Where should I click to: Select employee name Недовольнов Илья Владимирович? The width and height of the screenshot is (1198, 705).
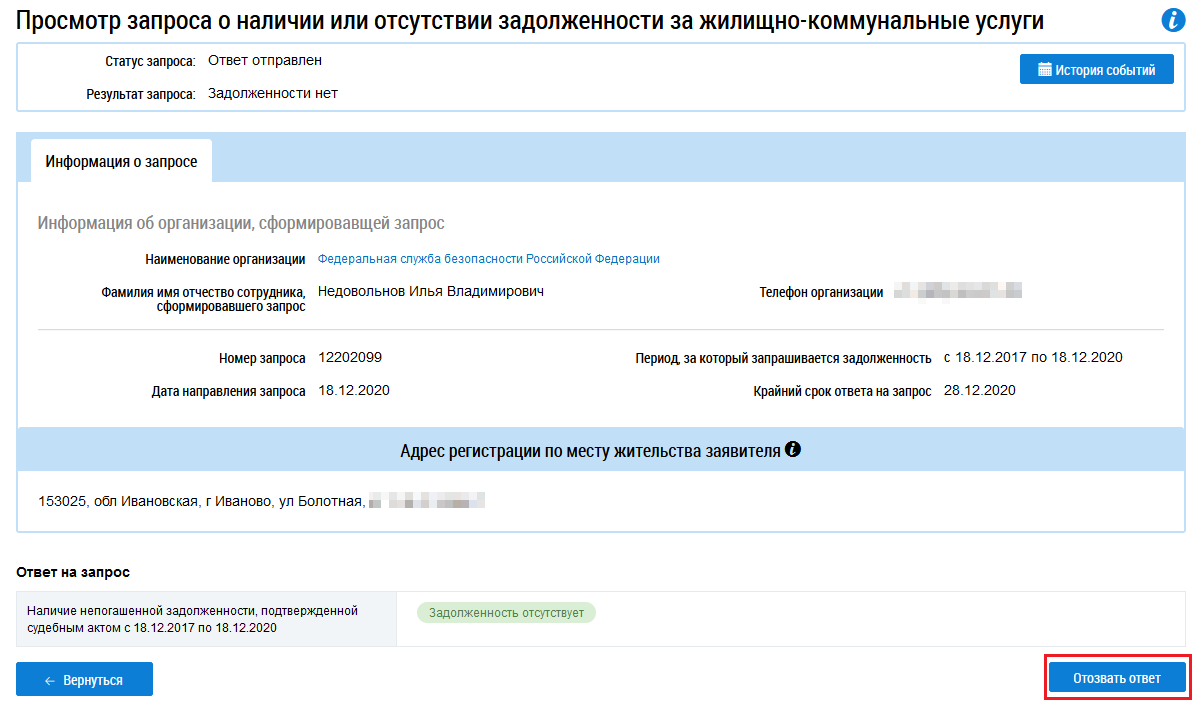(431, 292)
